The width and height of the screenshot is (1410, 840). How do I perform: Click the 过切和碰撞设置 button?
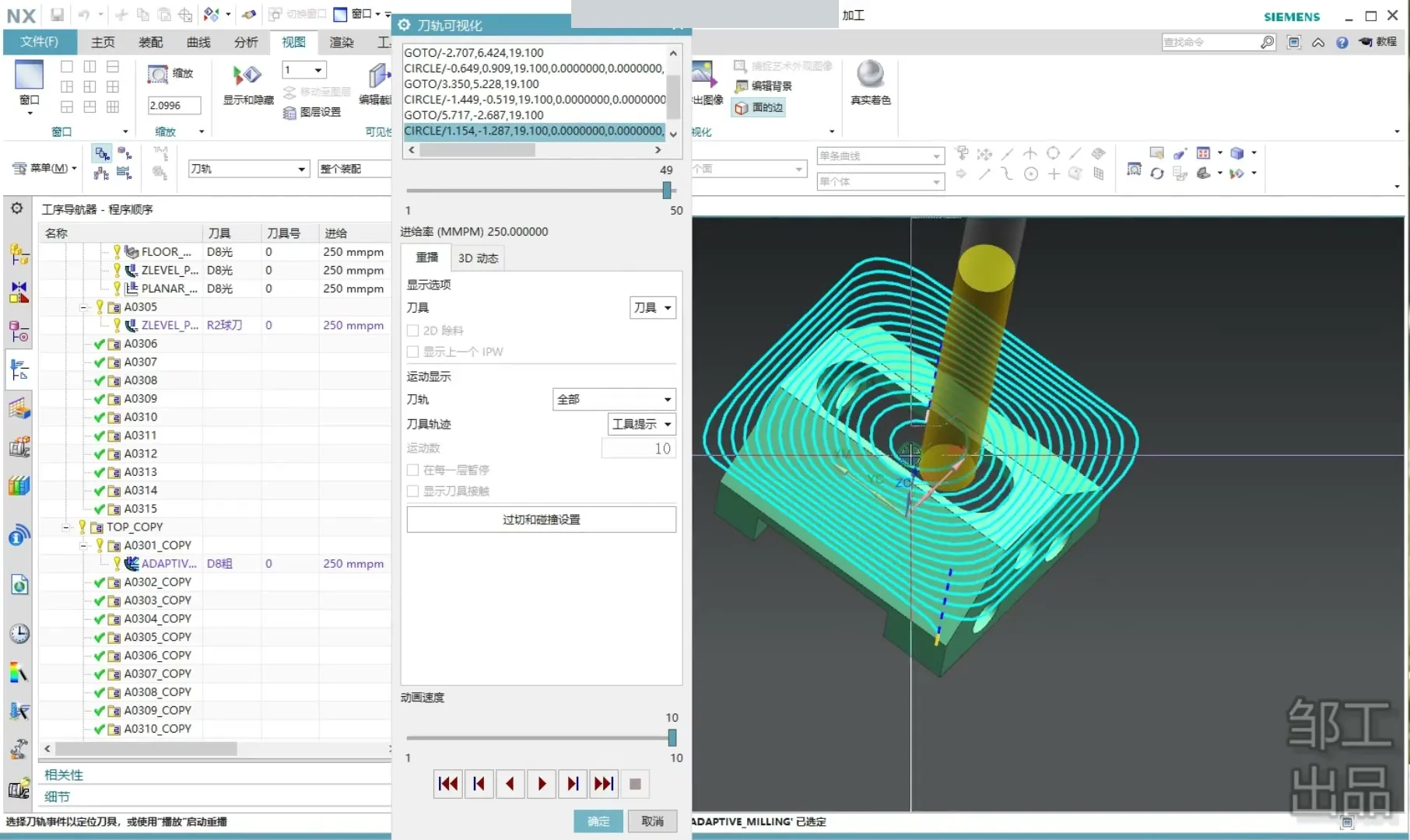click(541, 520)
